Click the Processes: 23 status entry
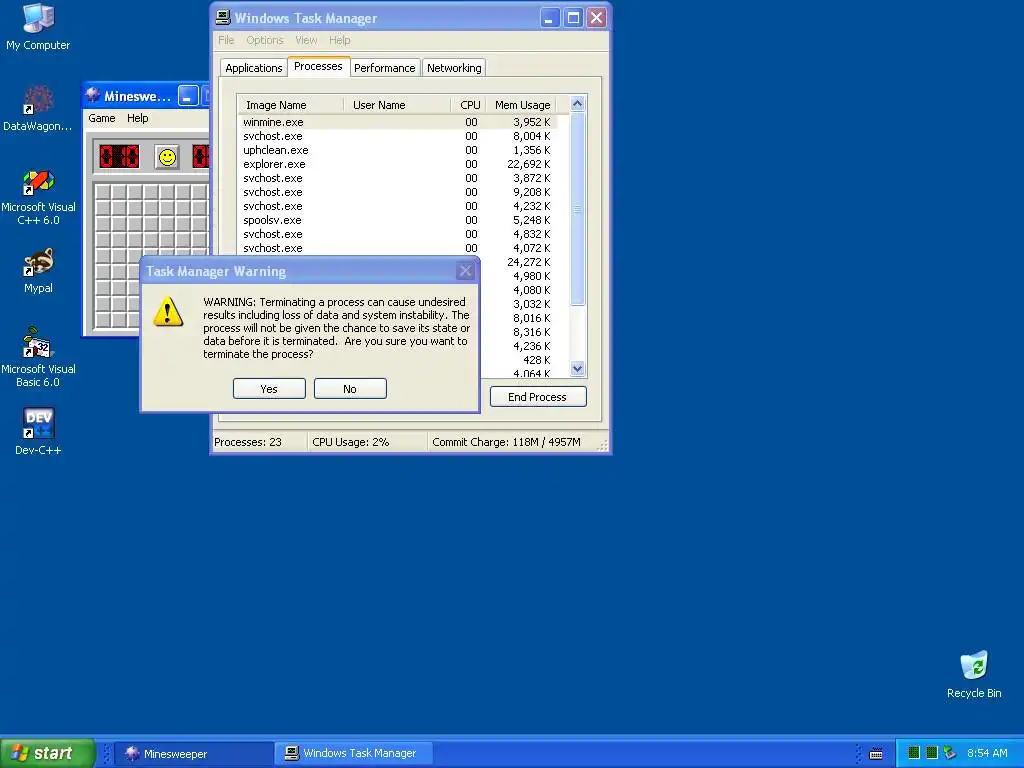This screenshot has height=768, width=1024. click(248, 442)
